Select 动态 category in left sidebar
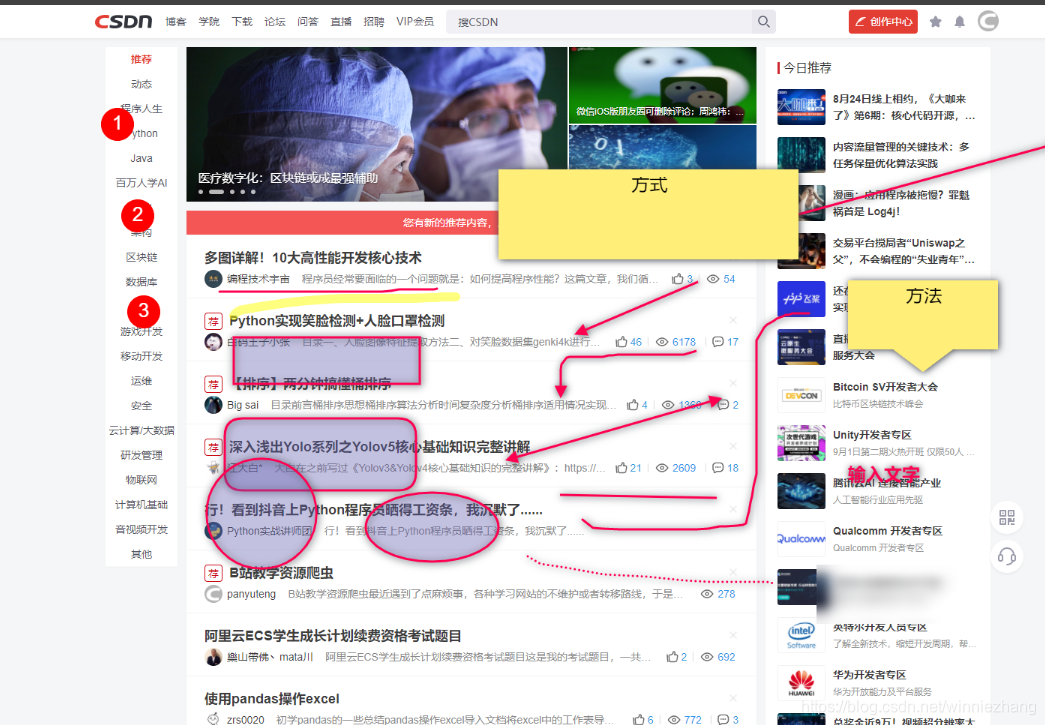Image resolution: width=1045 pixels, height=725 pixels. click(x=141, y=84)
